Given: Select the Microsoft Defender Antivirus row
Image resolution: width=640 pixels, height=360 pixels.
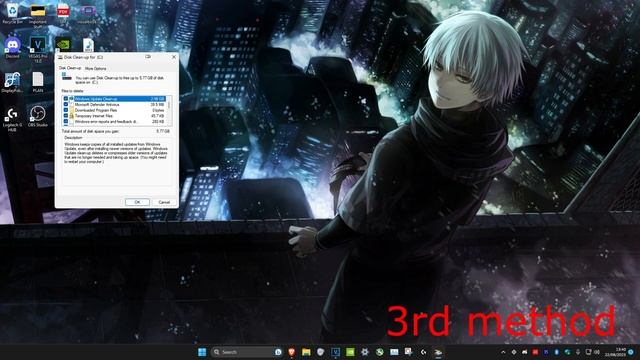Looking at the screenshot, I should (115, 104).
